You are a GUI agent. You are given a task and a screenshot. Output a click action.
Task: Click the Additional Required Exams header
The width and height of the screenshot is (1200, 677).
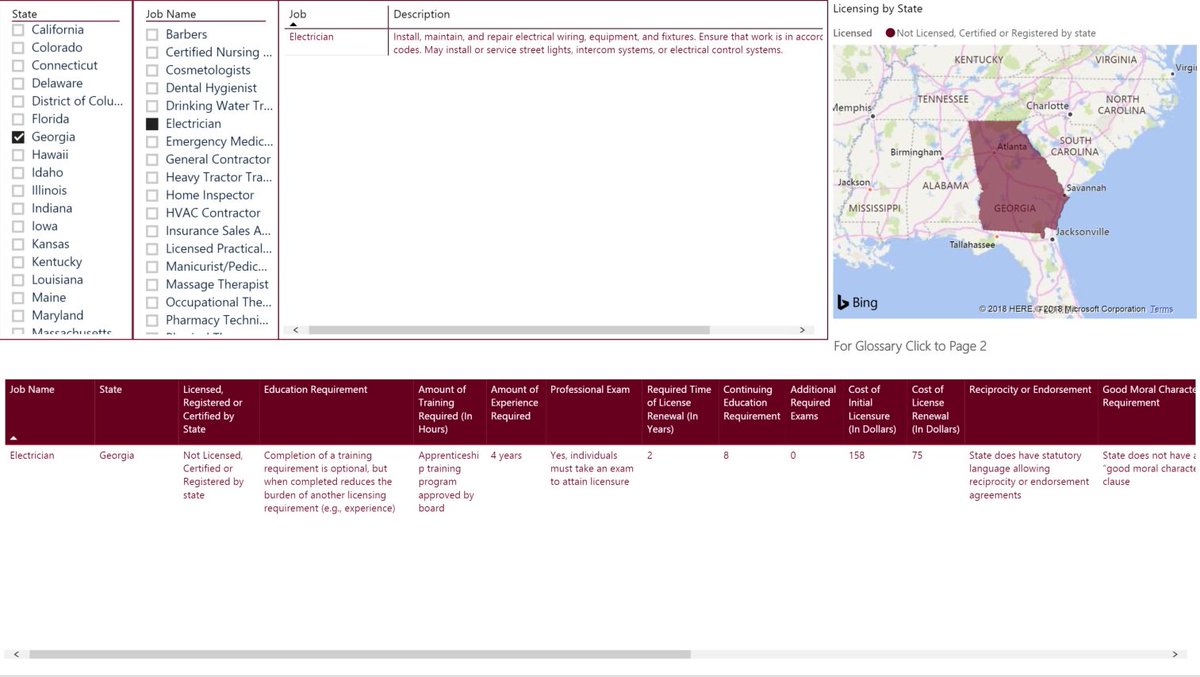click(813, 403)
